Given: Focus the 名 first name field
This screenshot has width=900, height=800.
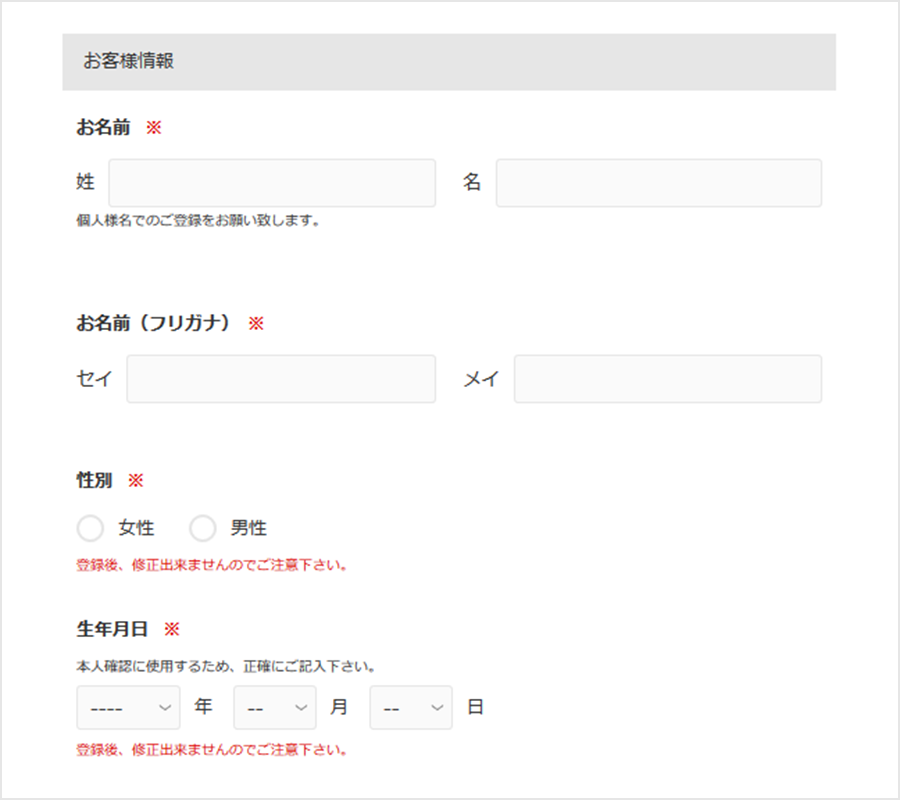Looking at the screenshot, I should click(659, 183).
